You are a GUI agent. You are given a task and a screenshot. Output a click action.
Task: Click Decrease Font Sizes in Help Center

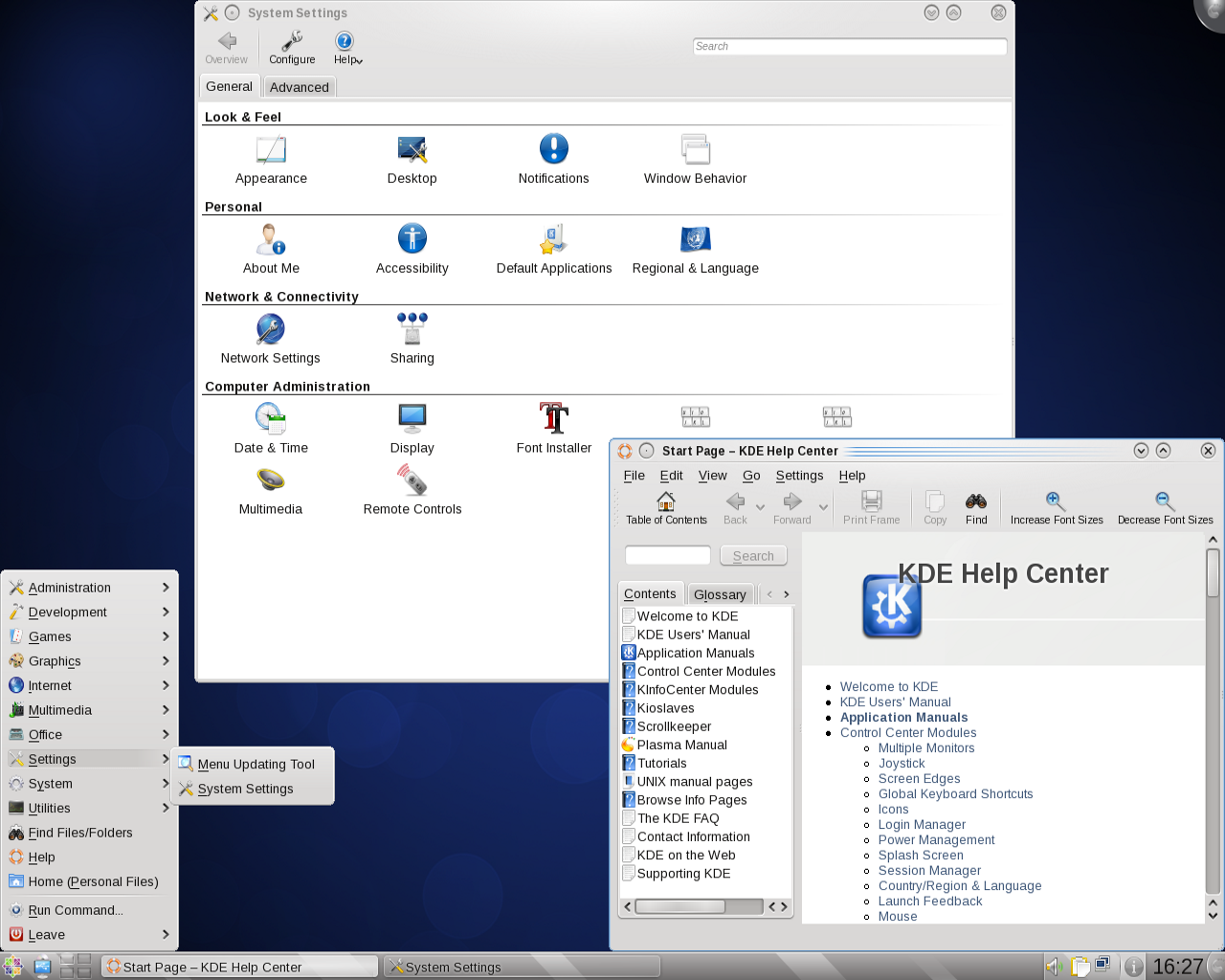pos(1165,508)
